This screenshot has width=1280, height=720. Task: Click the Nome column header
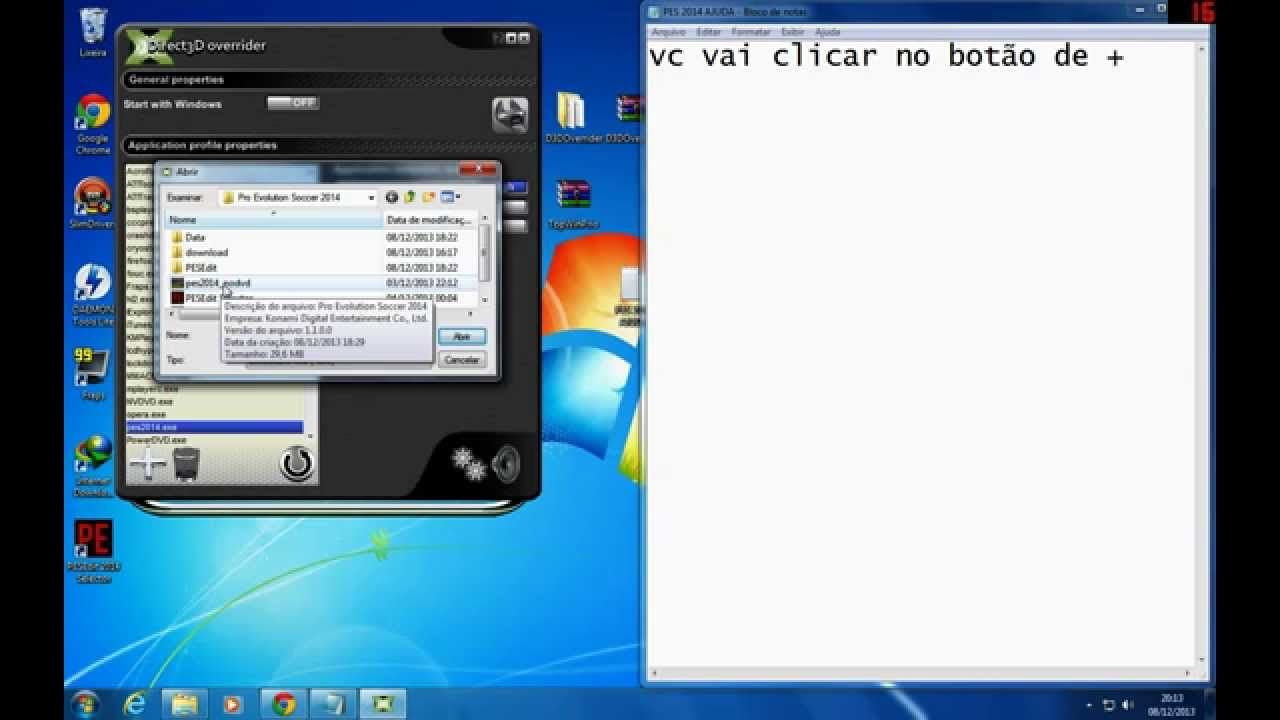coord(274,220)
